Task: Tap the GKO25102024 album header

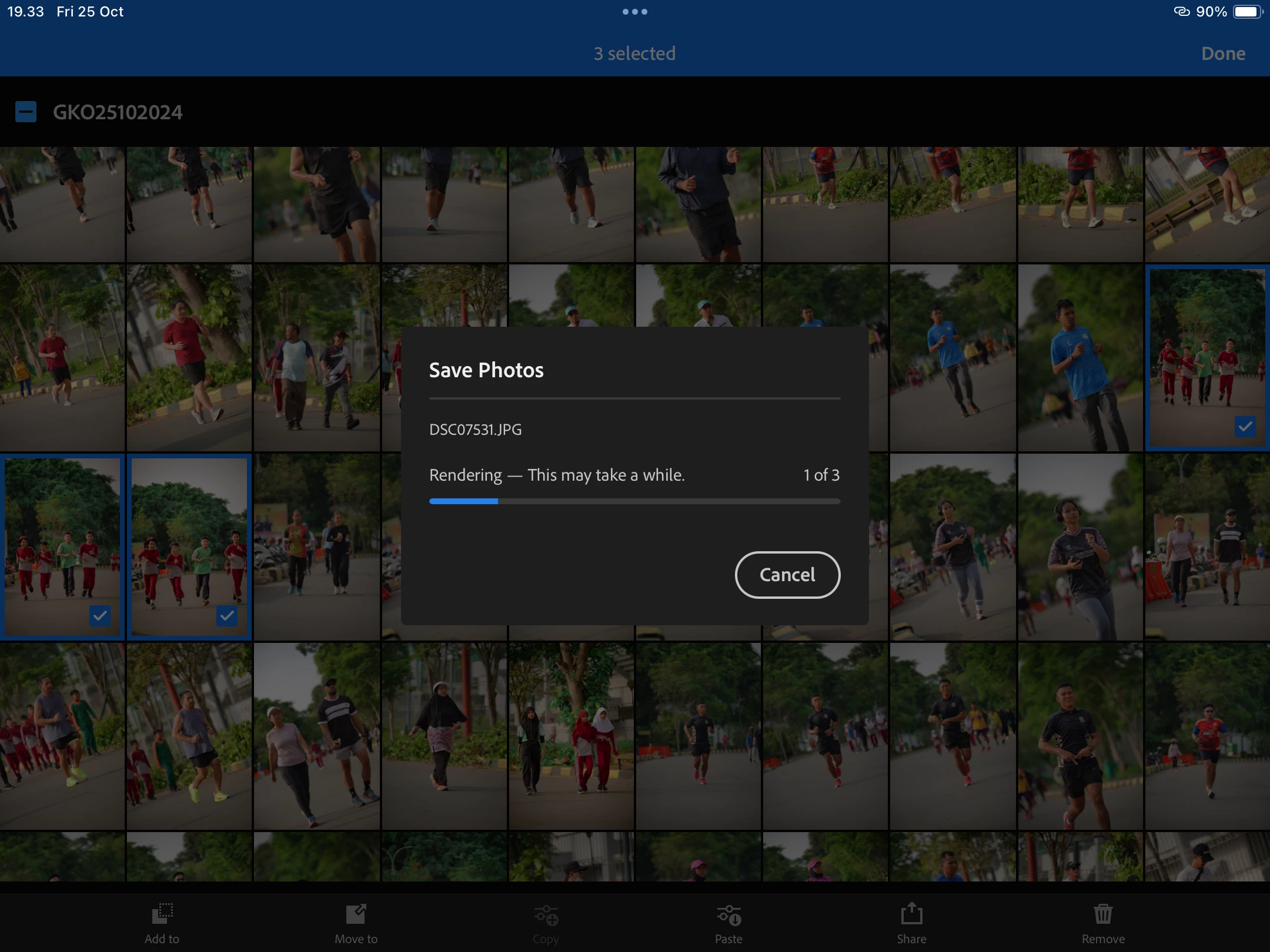Action: point(118,112)
